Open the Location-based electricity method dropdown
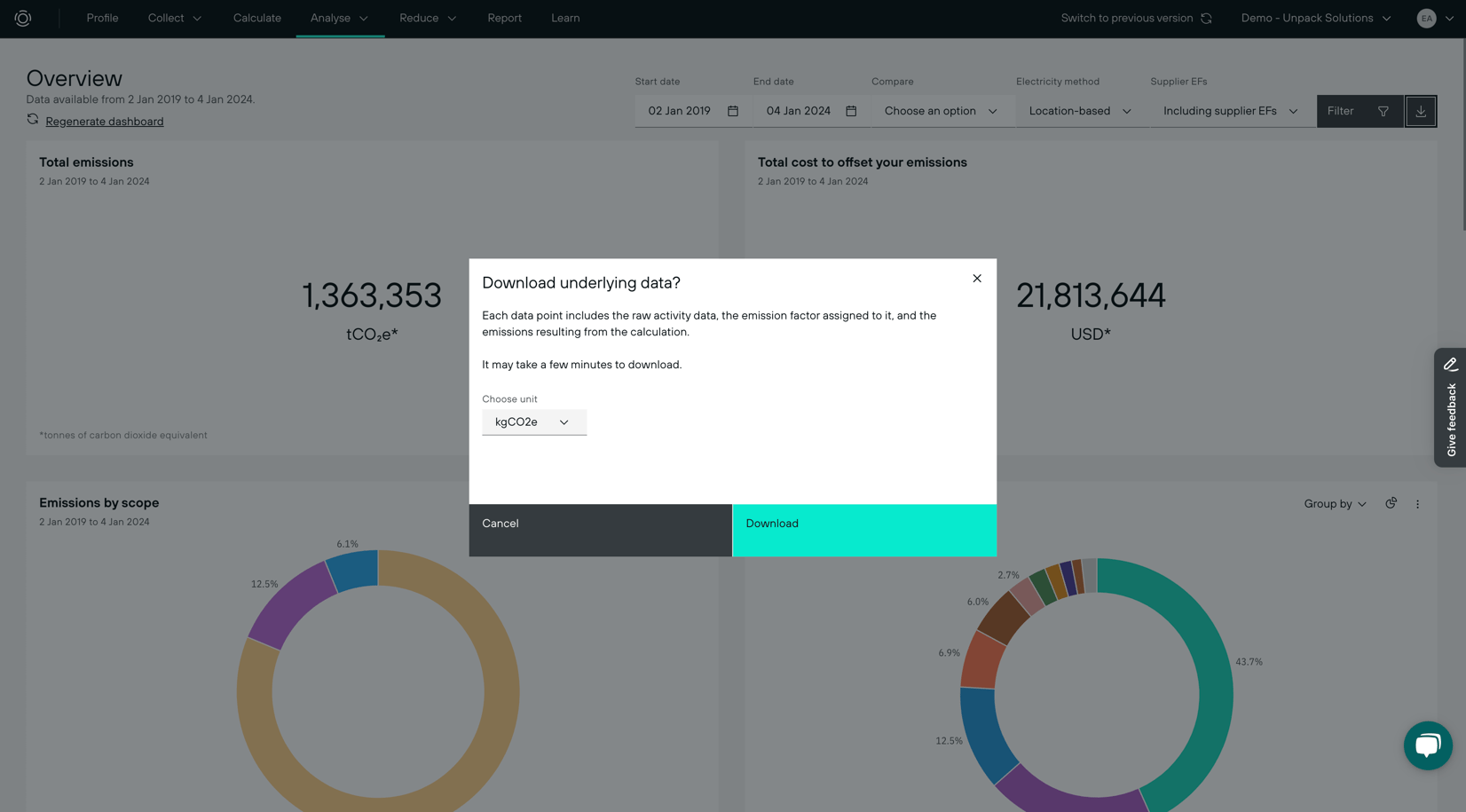Screen dimensions: 1466x812 coord(1079,111)
